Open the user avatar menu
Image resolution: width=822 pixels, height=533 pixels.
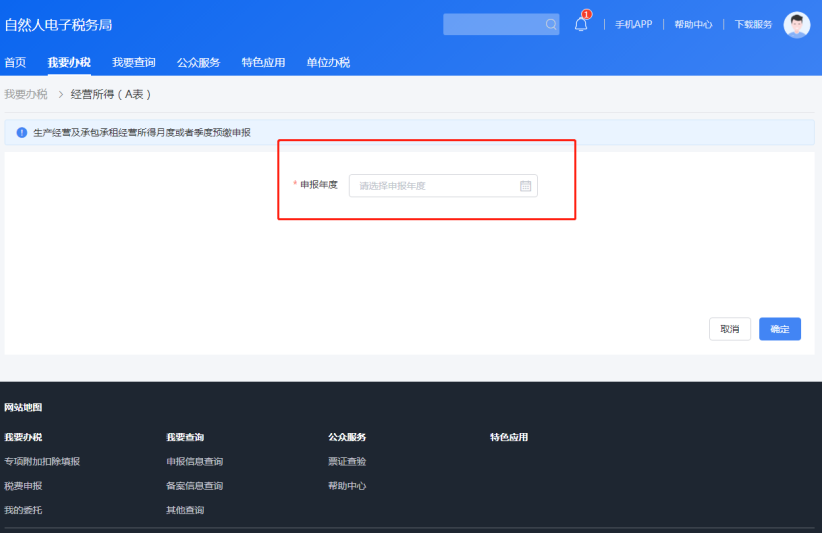[x=796, y=25]
